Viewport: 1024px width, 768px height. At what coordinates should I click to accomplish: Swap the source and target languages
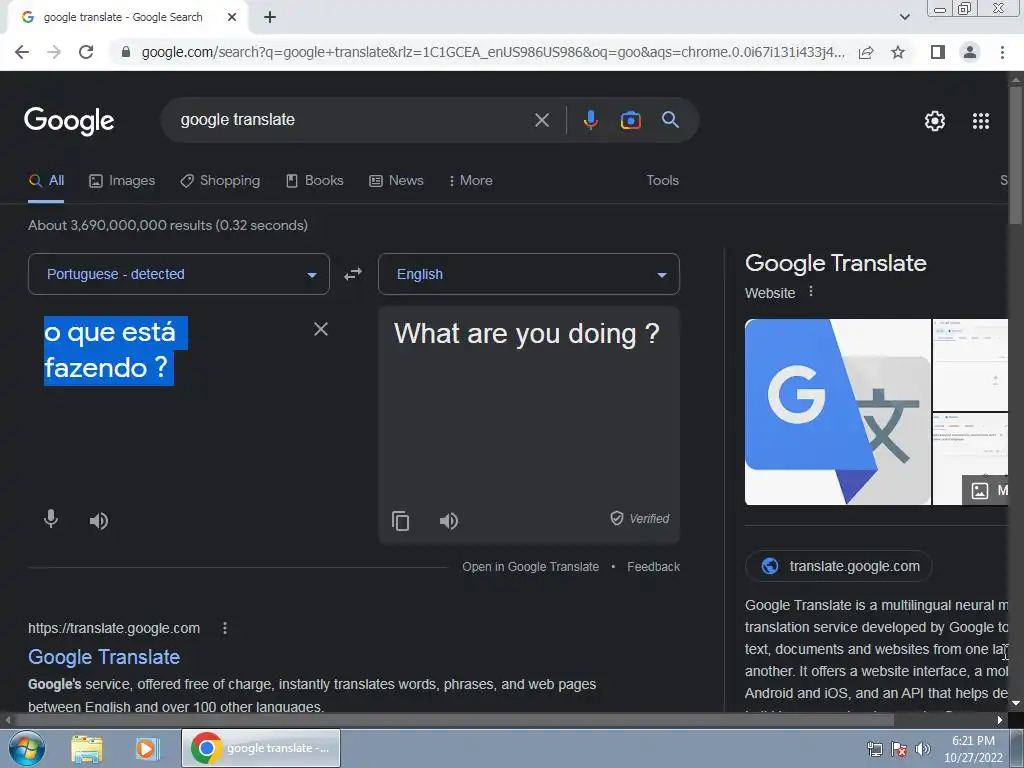point(353,274)
